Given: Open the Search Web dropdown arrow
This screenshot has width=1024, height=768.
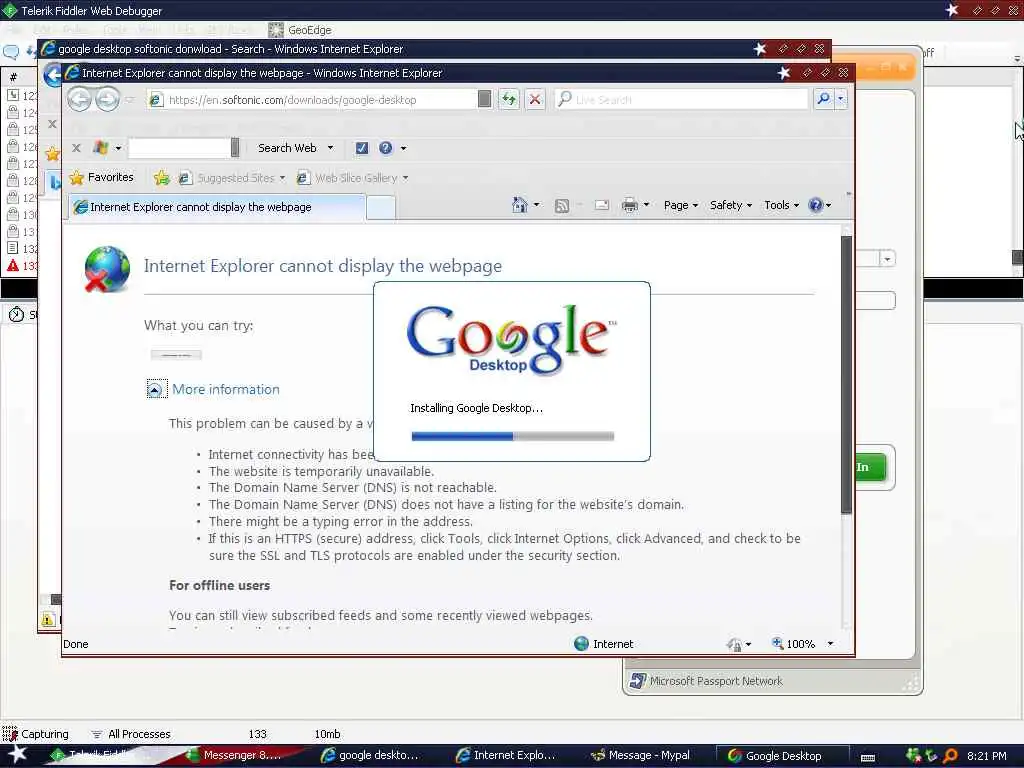Looking at the screenshot, I should point(330,148).
